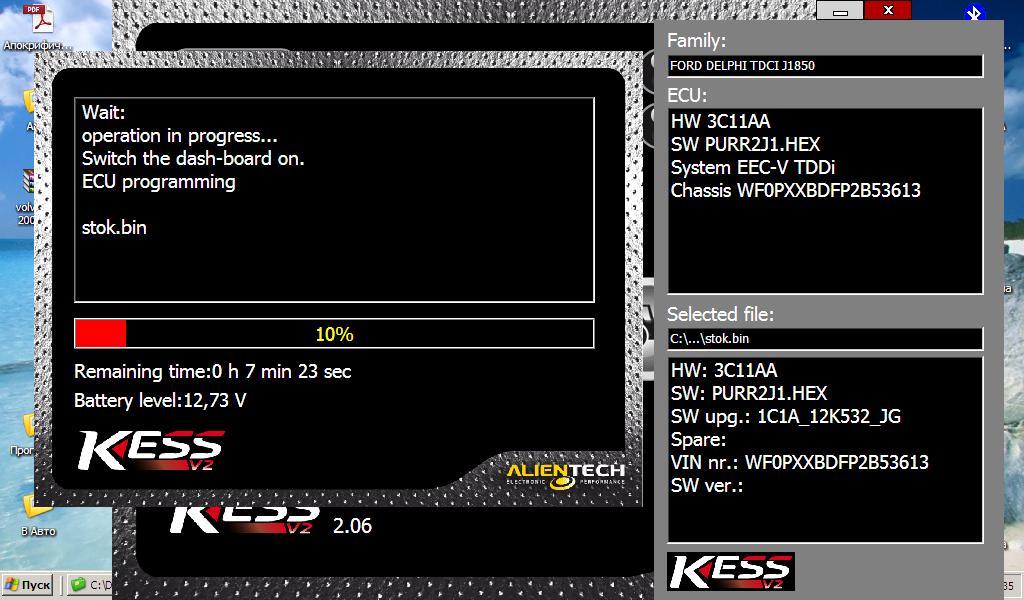The width and height of the screenshot is (1024, 600).
Task: Click the "SW ver.:" line in file info
Action: [x=707, y=486]
